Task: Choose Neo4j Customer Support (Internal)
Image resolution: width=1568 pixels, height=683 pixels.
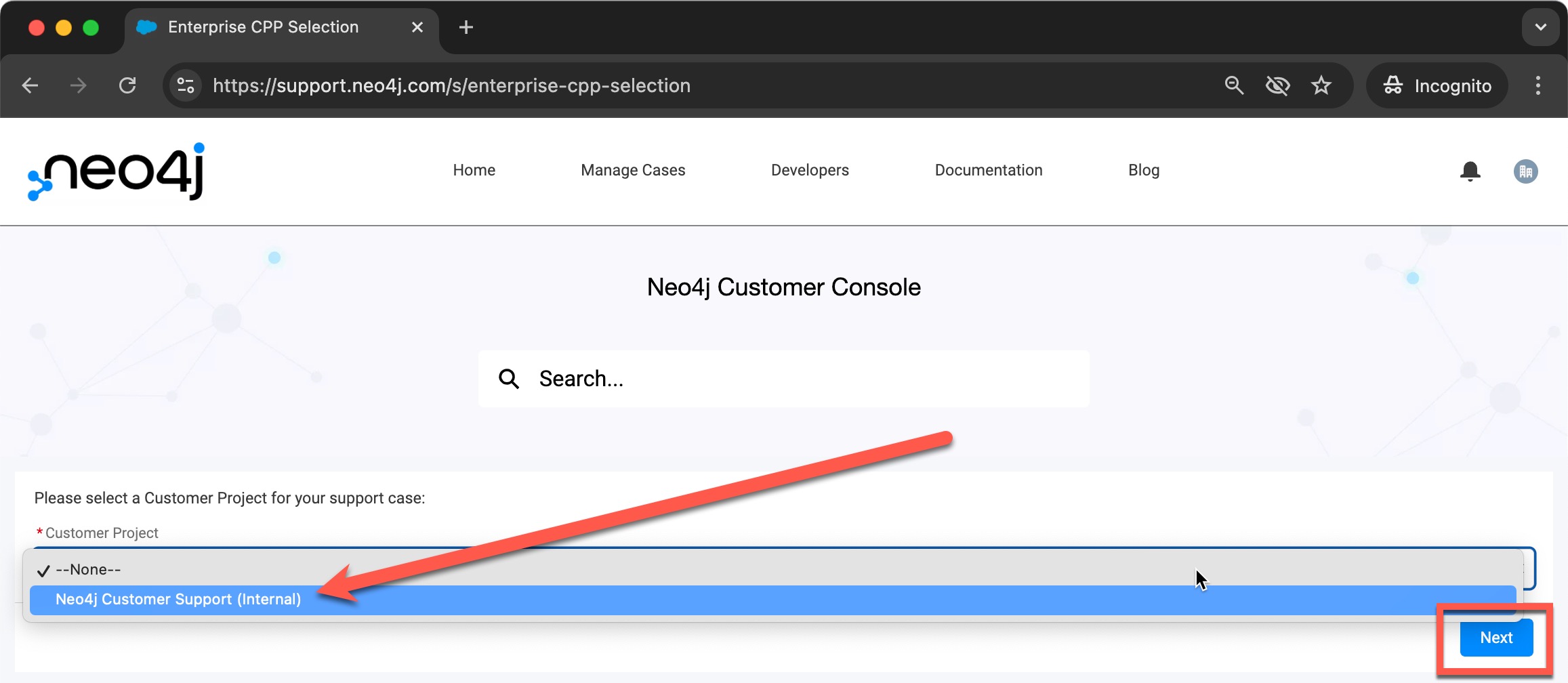Action: (772, 600)
